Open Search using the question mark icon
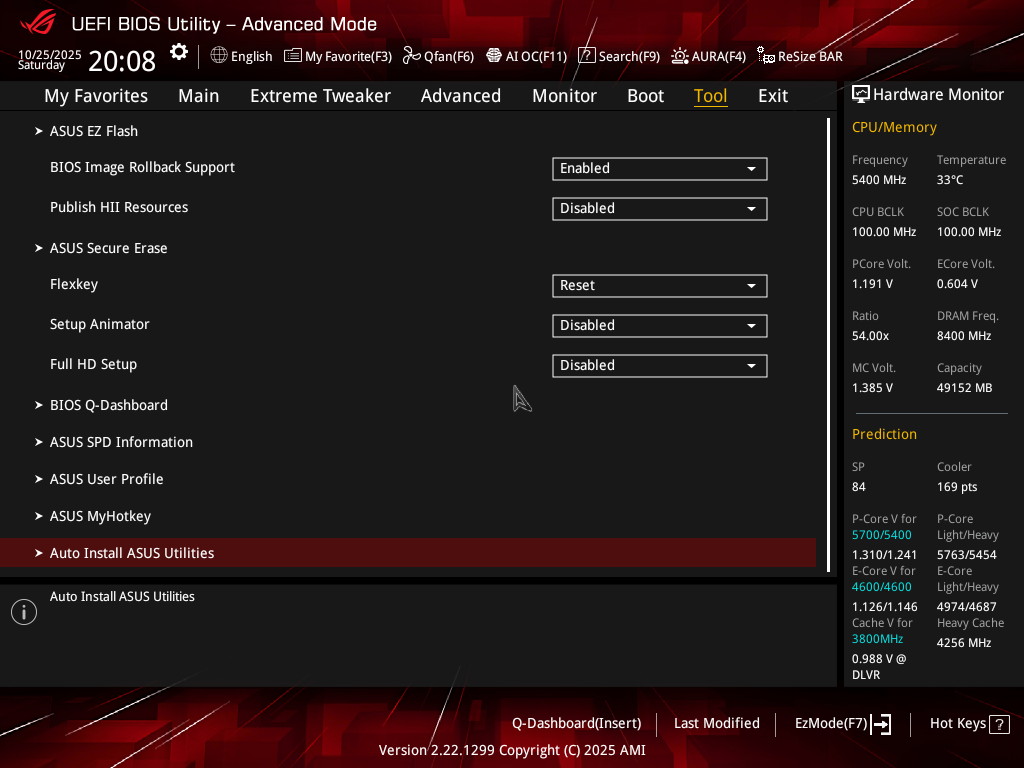The height and width of the screenshot is (768, 1024). click(587, 56)
